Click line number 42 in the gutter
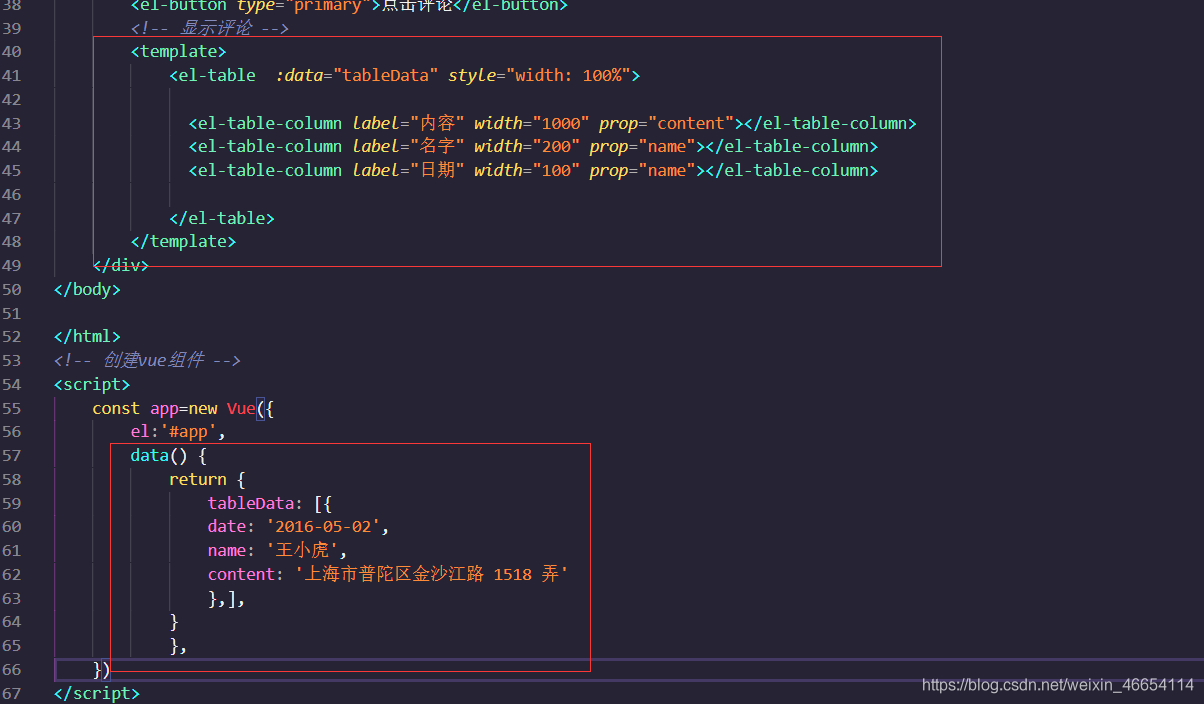1204x704 pixels. click(12, 99)
